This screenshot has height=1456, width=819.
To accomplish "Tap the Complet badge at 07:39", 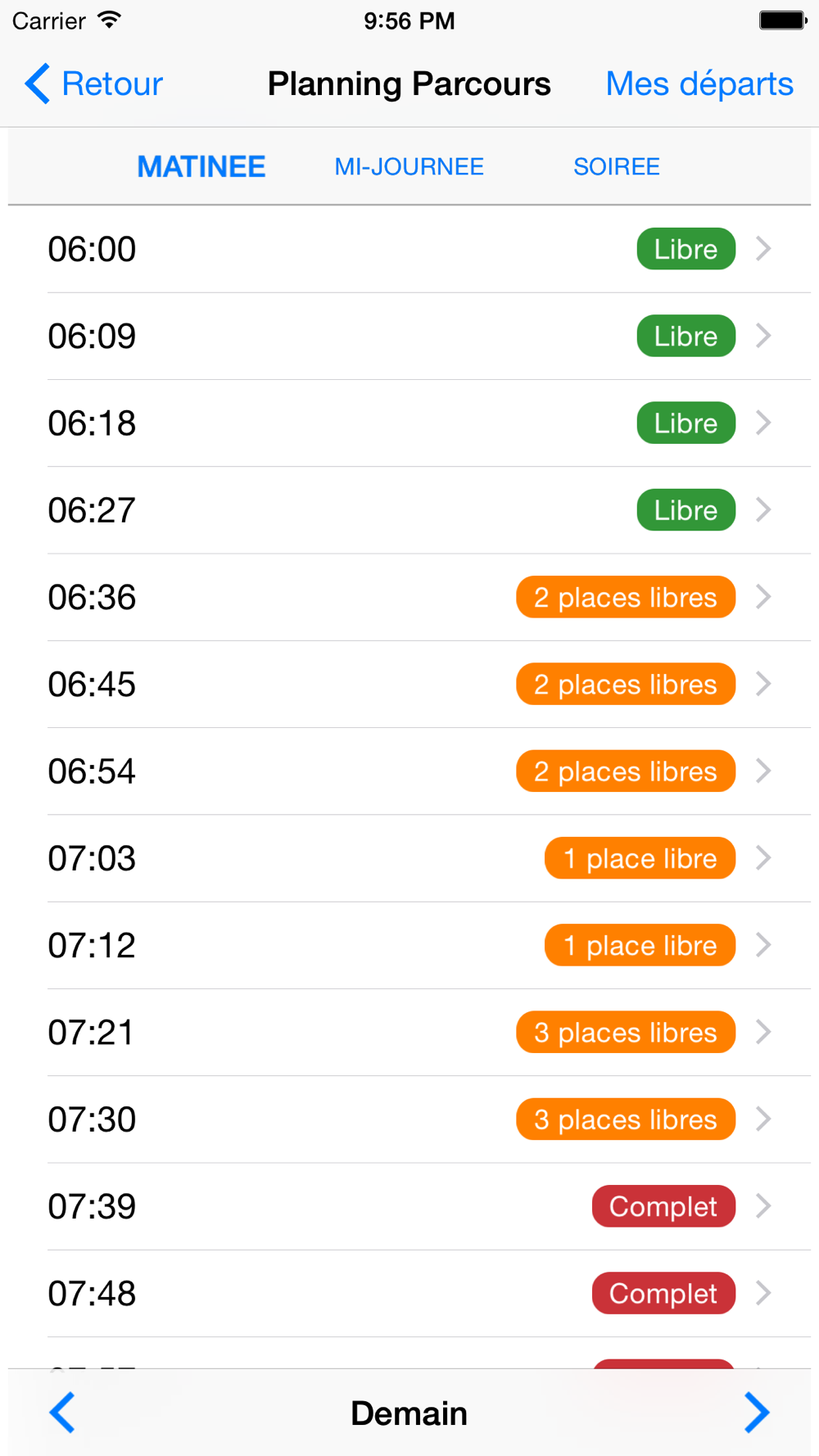I will point(663,1206).
